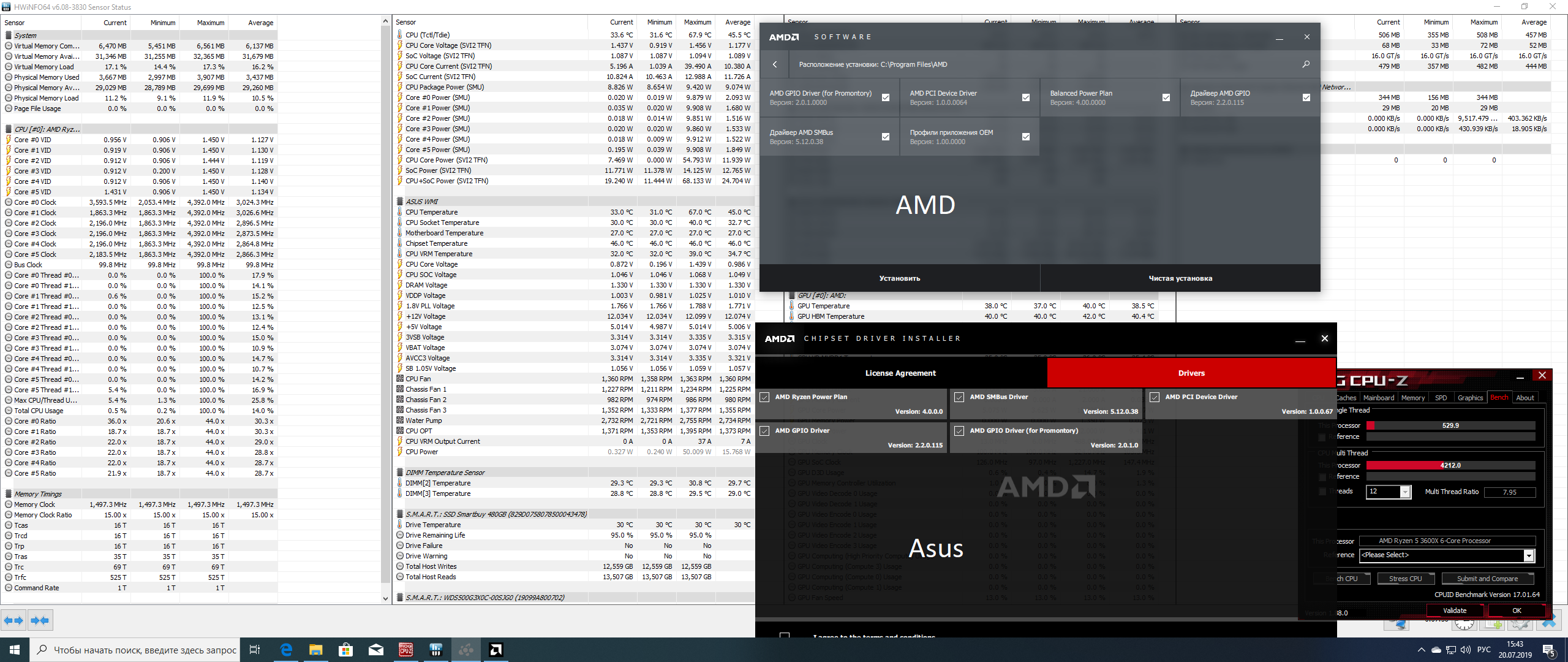Uncheck AMD PCI Device Driver in AMD Software
1568x662 pixels.
pyautogui.click(x=1026, y=97)
